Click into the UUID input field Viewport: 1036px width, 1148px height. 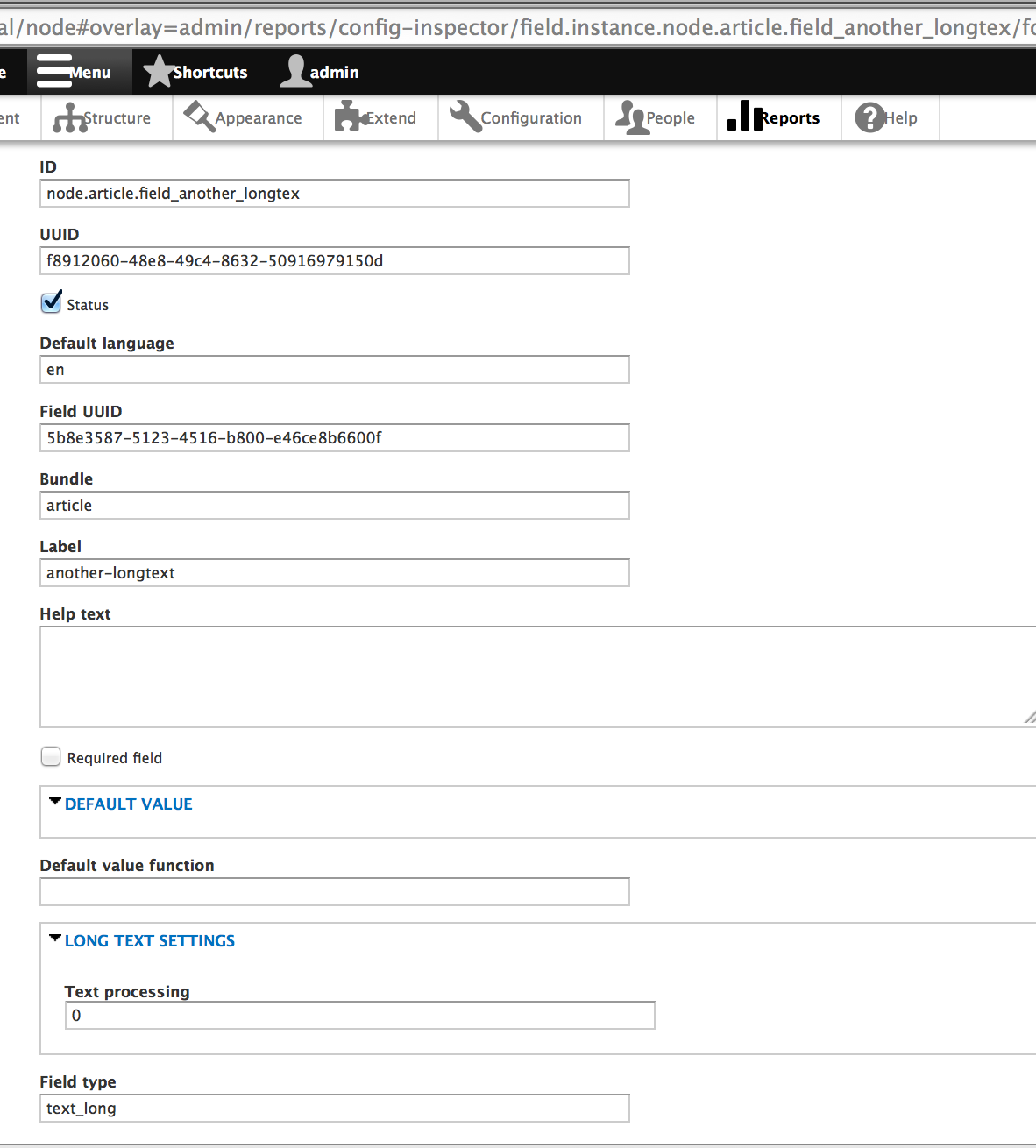tap(335, 261)
